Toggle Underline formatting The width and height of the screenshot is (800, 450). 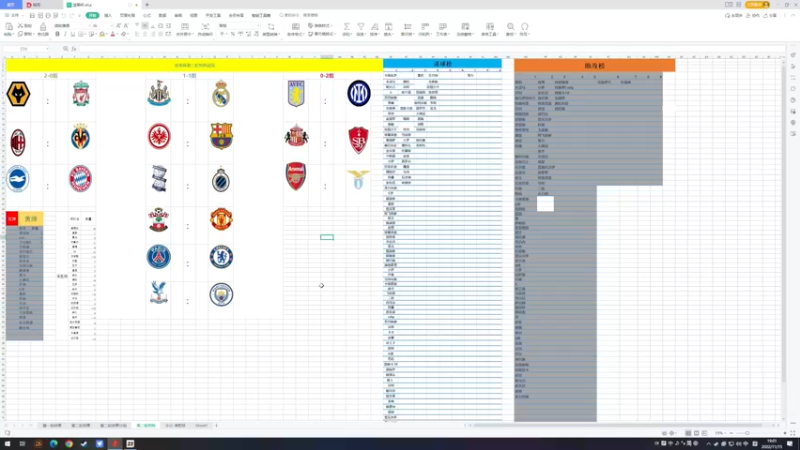(x=72, y=34)
